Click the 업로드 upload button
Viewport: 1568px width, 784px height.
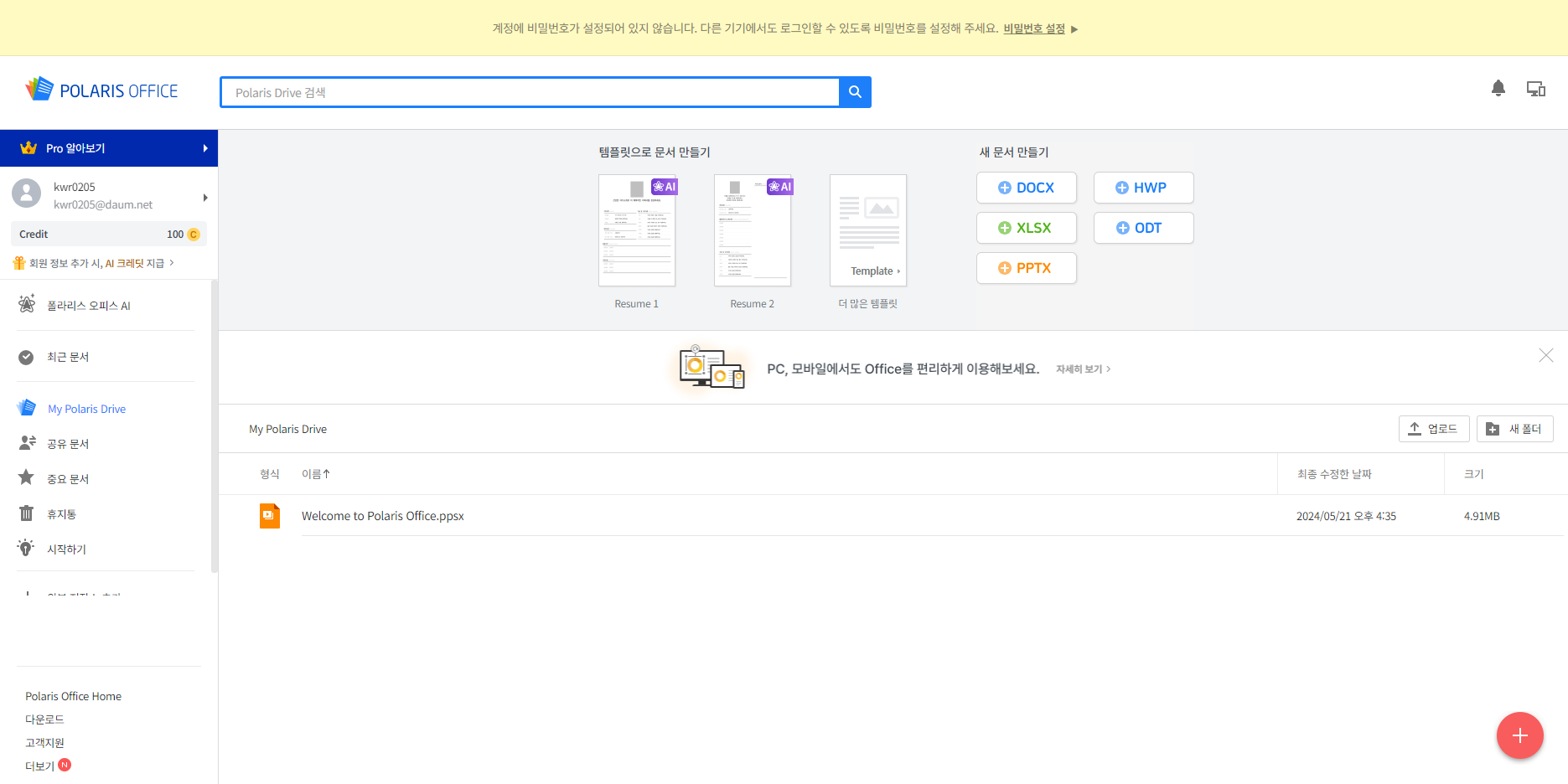1434,429
